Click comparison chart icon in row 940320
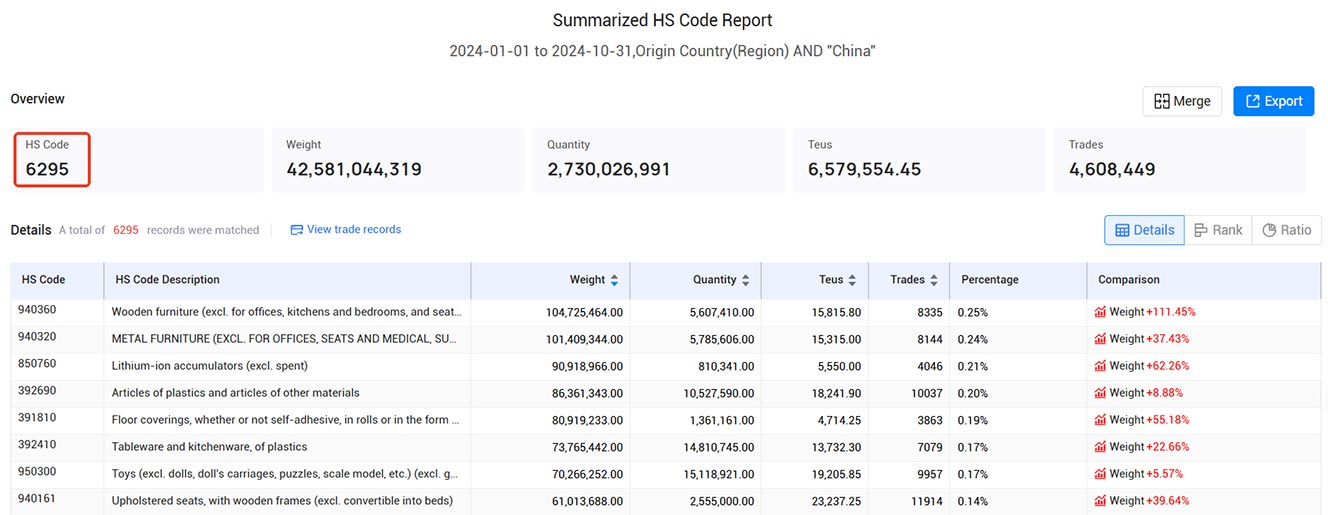This screenshot has height=515, width=1328. [x=1100, y=339]
